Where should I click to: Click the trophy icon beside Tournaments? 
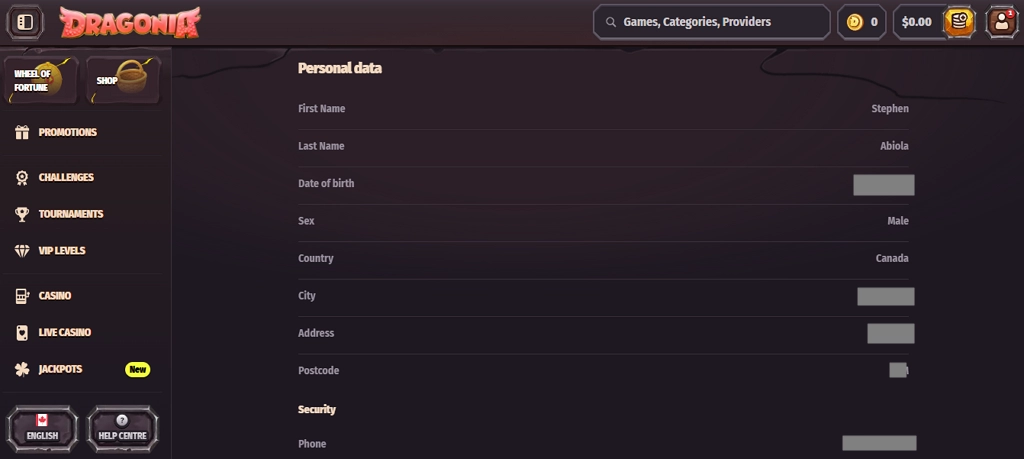pyautogui.click(x=22, y=214)
